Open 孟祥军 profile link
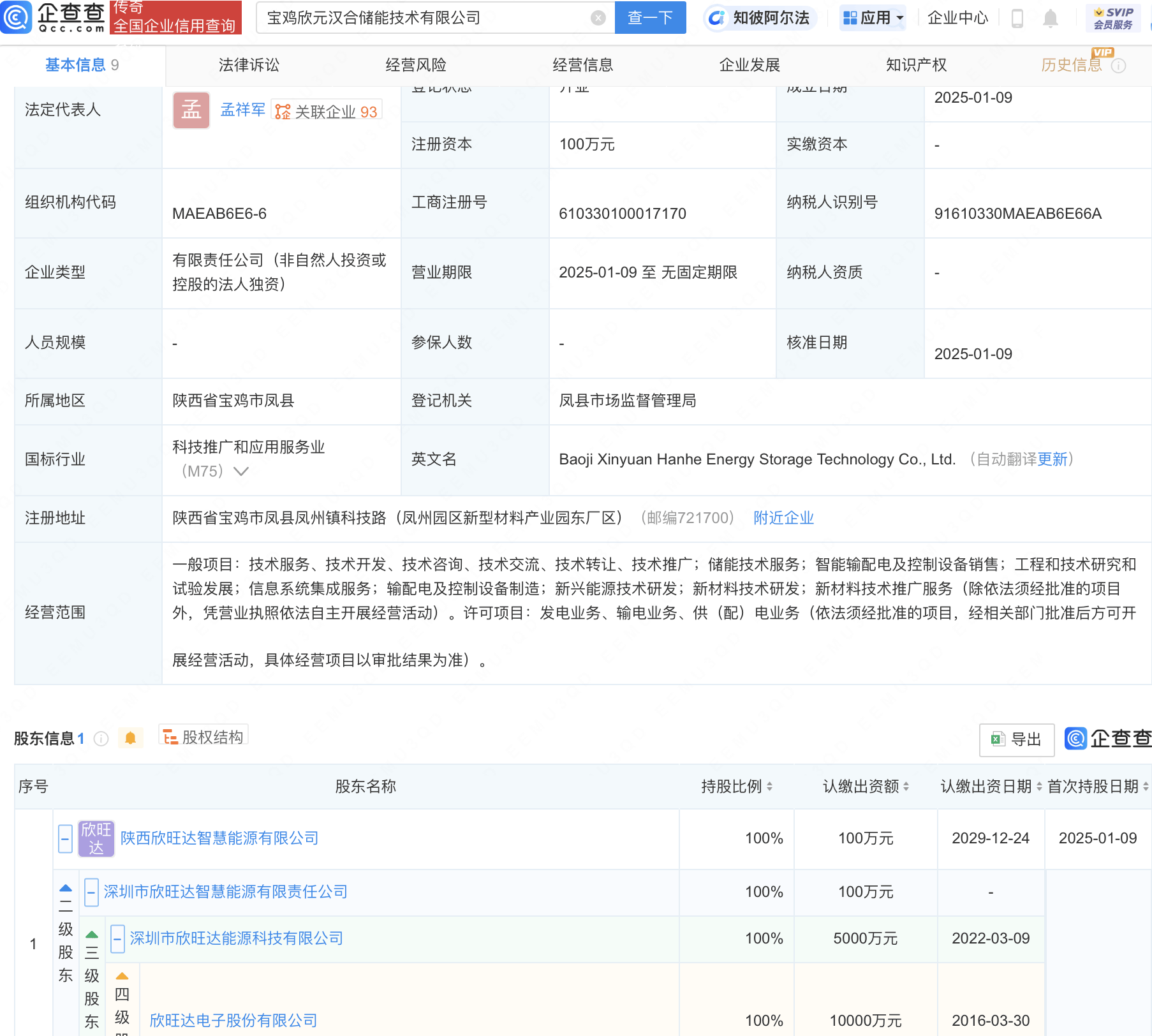The width and height of the screenshot is (1152, 1036). click(242, 110)
